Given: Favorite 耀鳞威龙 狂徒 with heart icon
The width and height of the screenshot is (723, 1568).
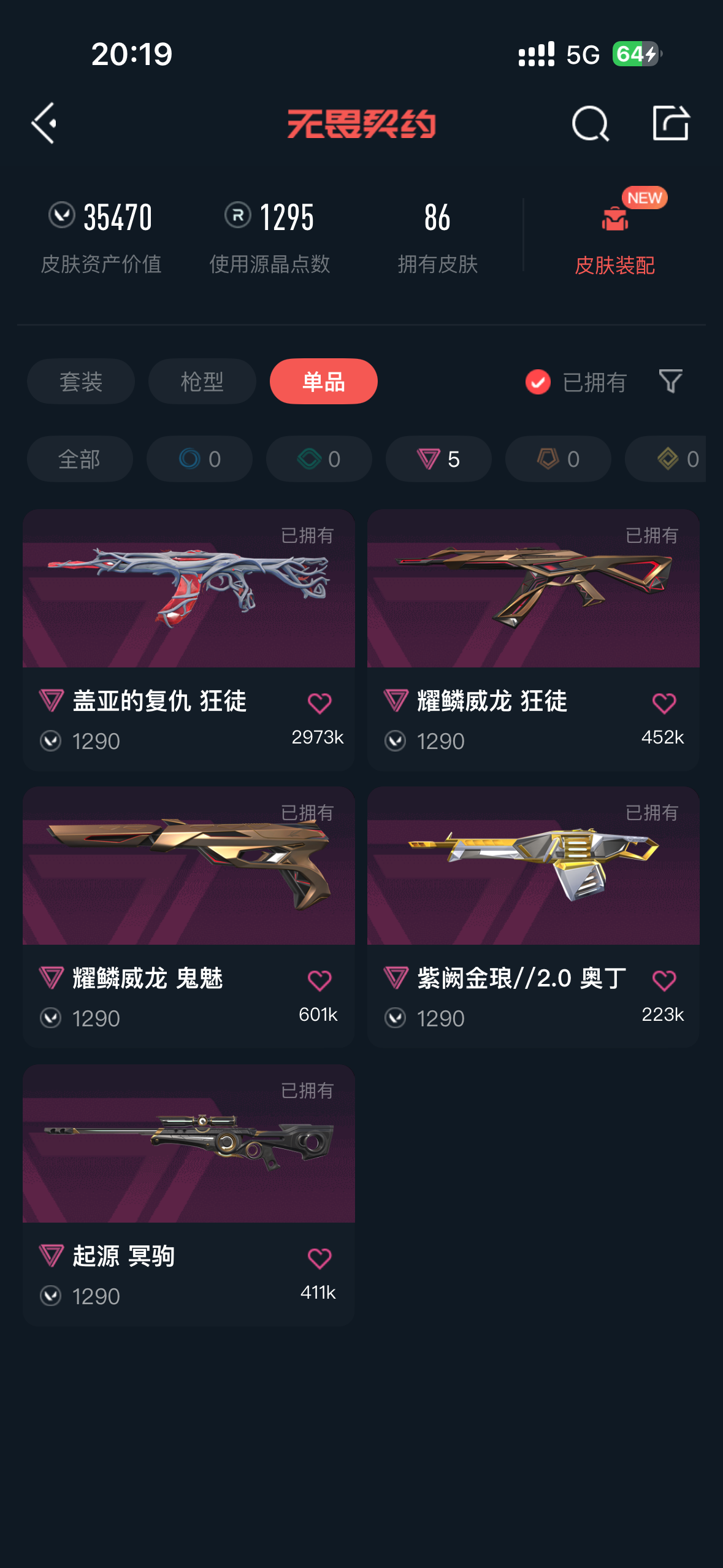Looking at the screenshot, I should 664,703.
